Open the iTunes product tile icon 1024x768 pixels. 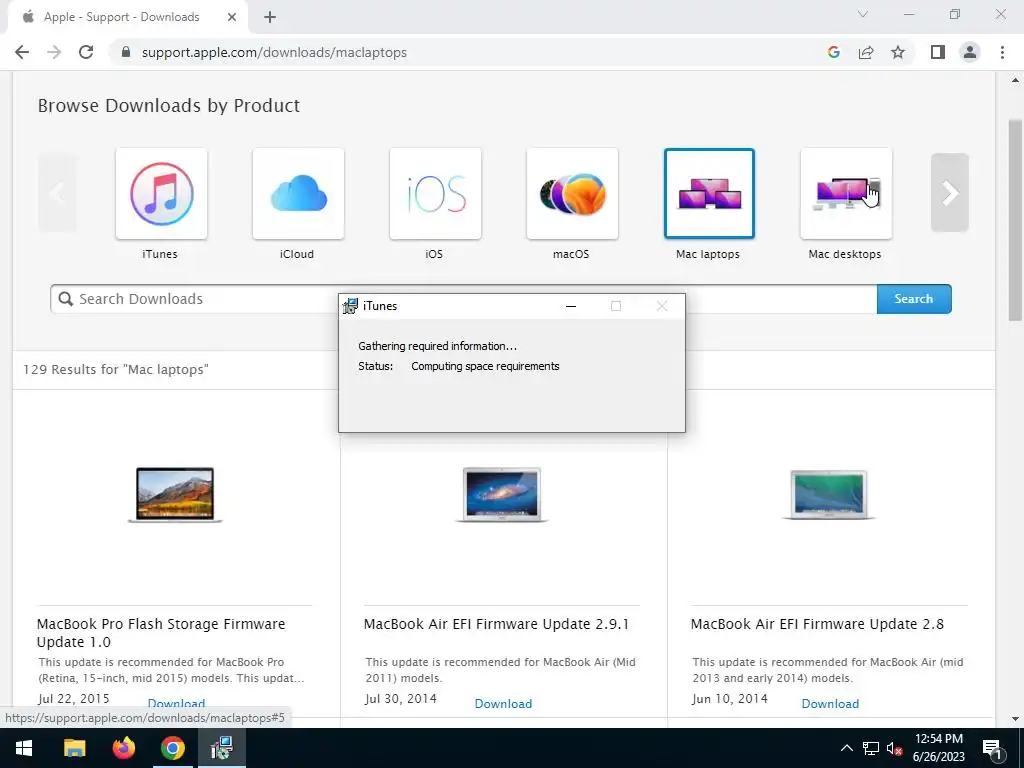(x=161, y=193)
